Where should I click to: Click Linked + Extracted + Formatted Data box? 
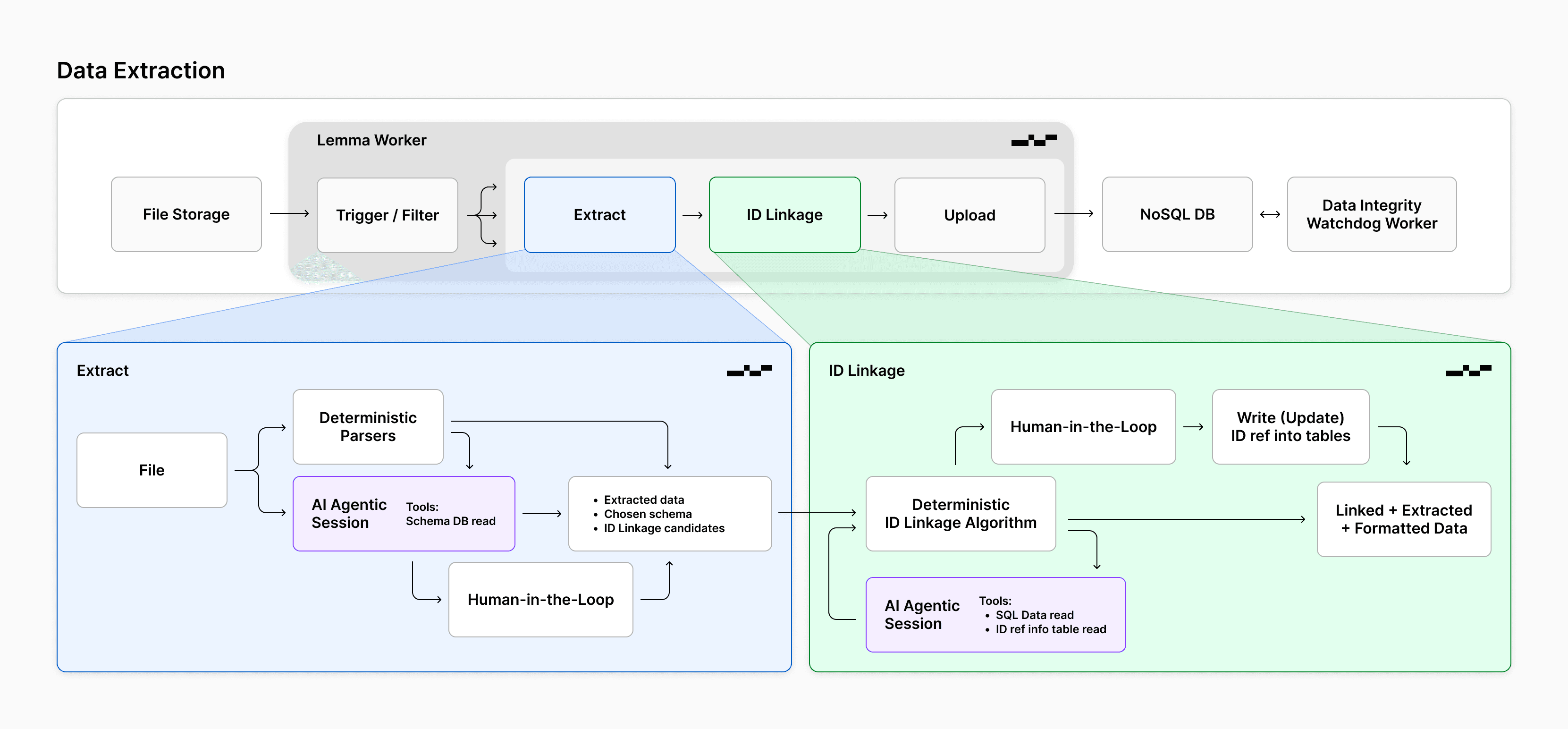click(x=1404, y=519)
